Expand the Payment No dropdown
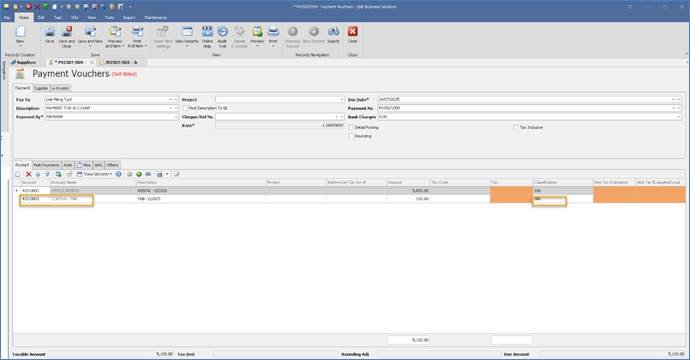Image resolution: width=690 pixels, height=360 pixels. 673,108
